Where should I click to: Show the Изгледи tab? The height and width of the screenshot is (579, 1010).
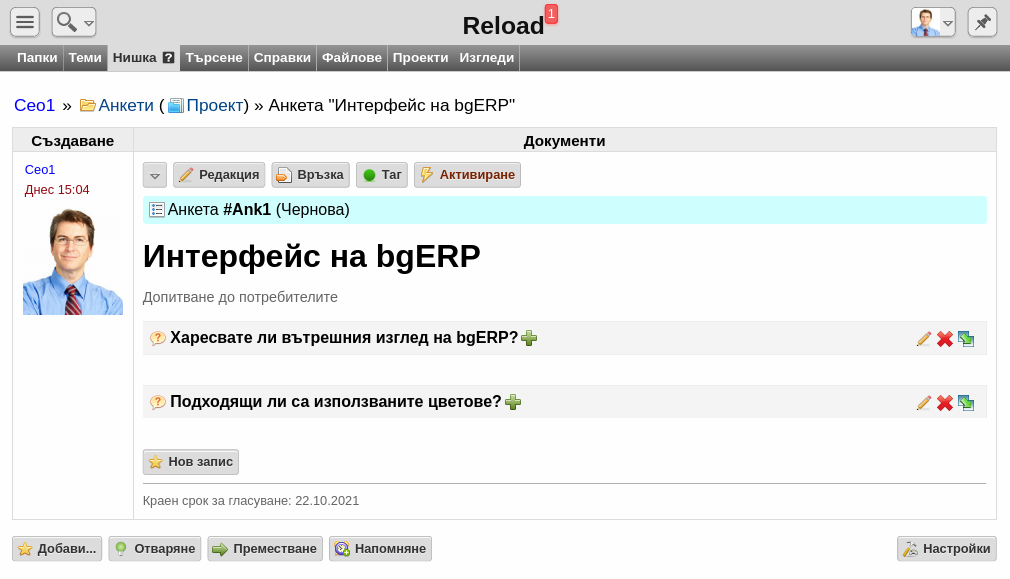pos(487,58)
